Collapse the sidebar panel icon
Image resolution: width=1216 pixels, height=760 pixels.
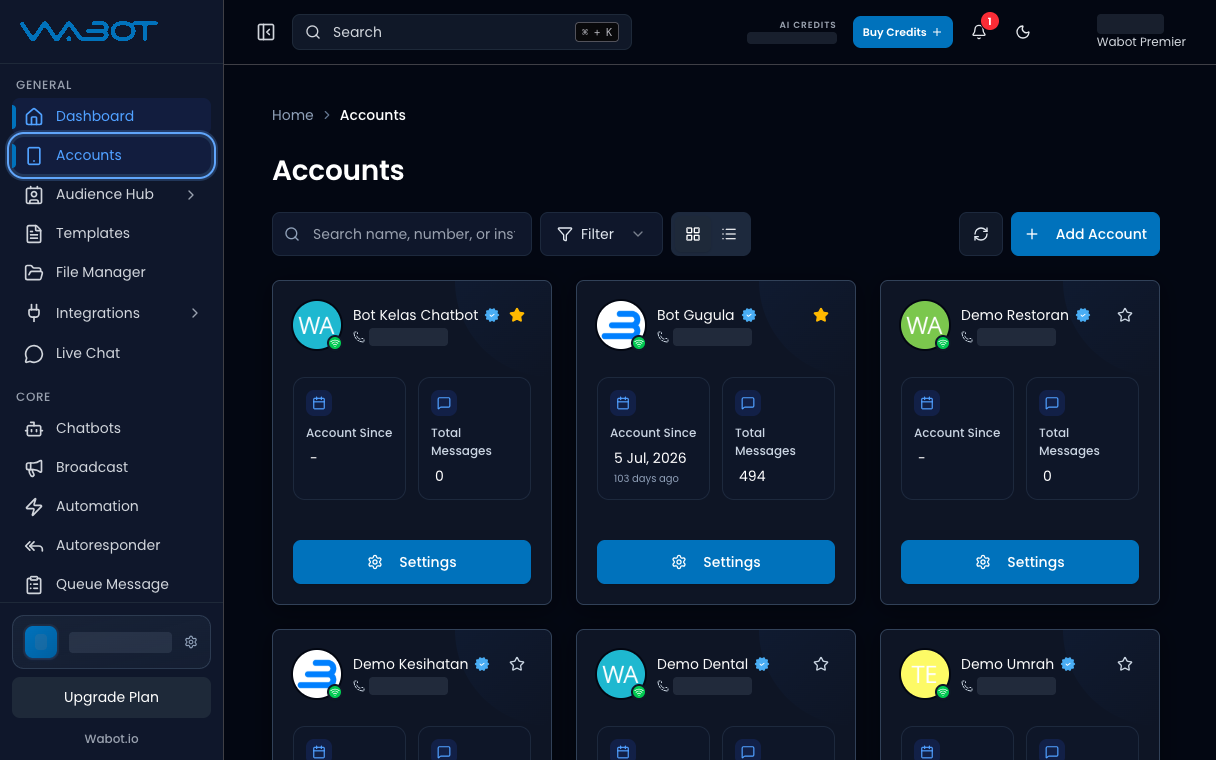[266, 32]
